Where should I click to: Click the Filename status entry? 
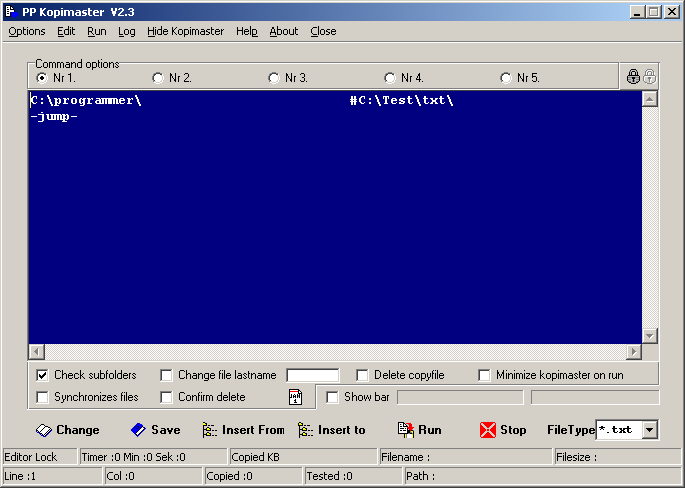[466, 457]
